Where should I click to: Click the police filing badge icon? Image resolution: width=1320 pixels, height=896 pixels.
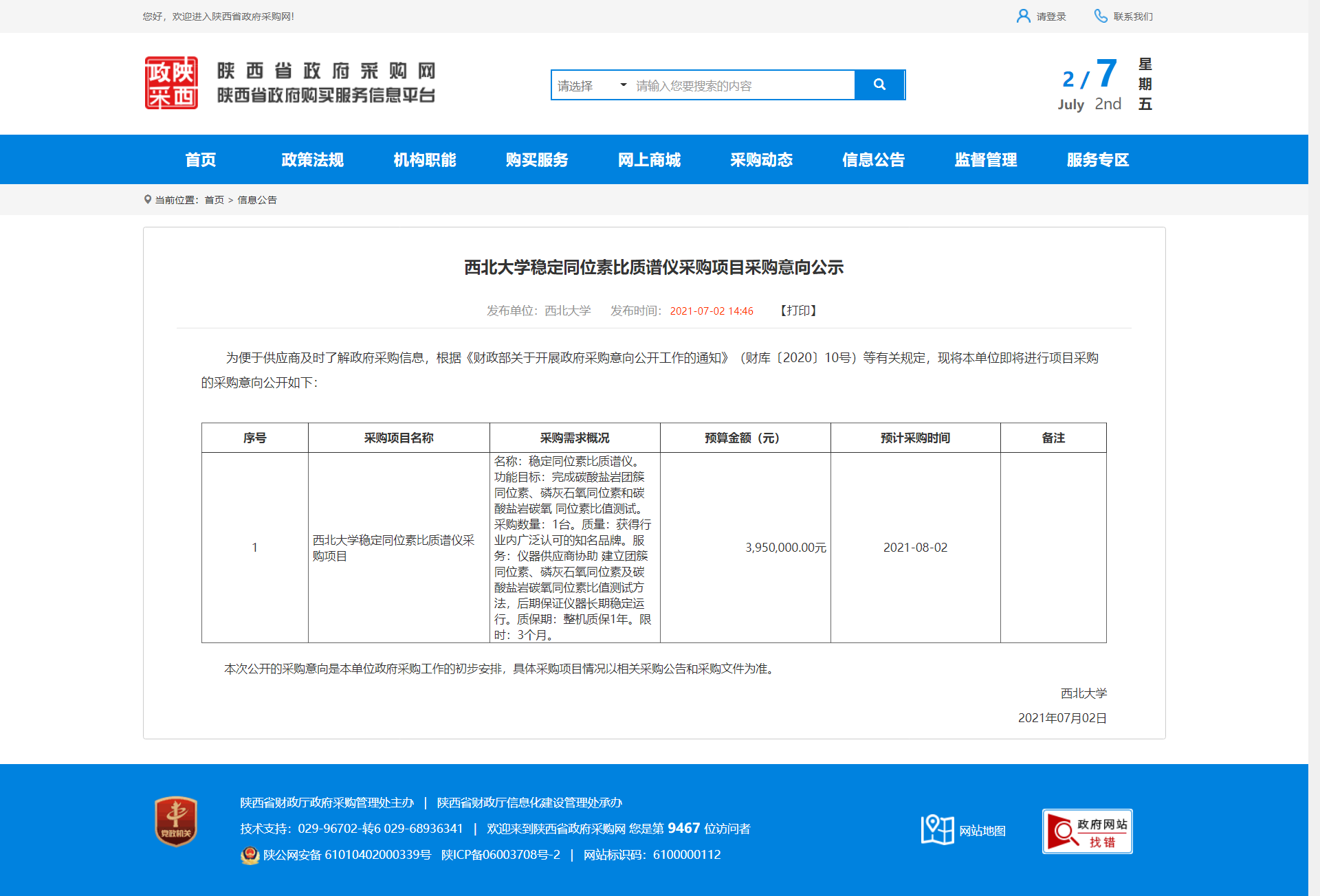(x=250, y=855)
